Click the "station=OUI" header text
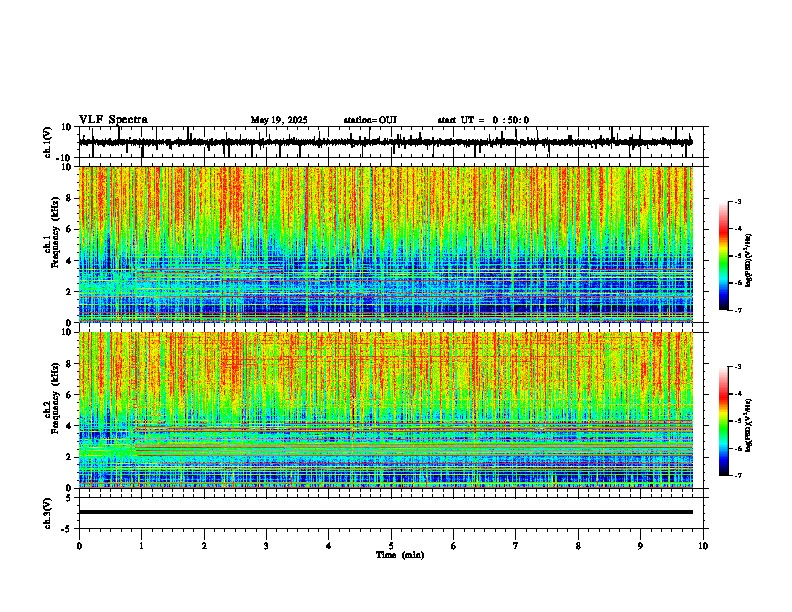Screen dimensions: 792x612 point(370,120)
